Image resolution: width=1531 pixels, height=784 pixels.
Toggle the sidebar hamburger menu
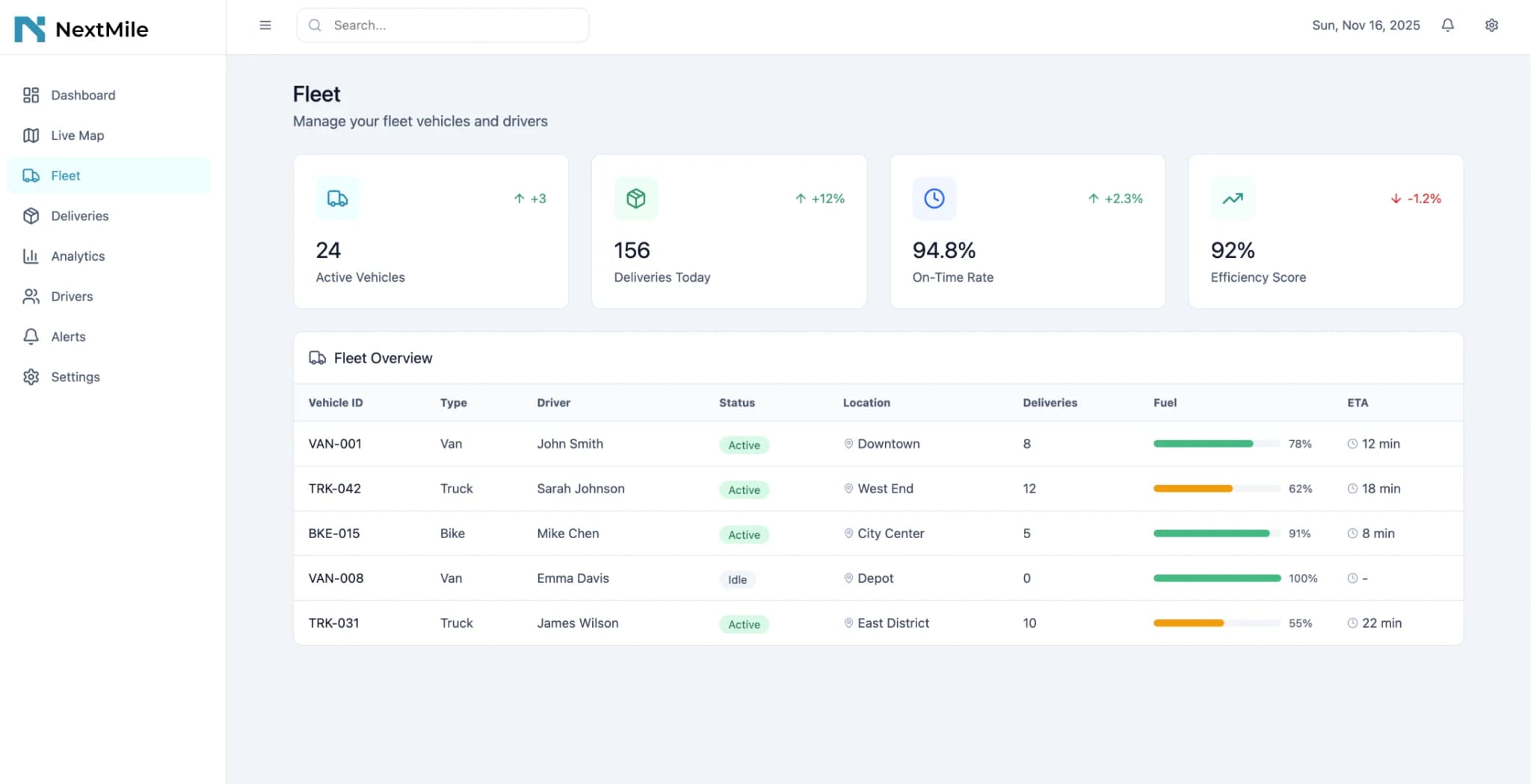click(265, 25)
